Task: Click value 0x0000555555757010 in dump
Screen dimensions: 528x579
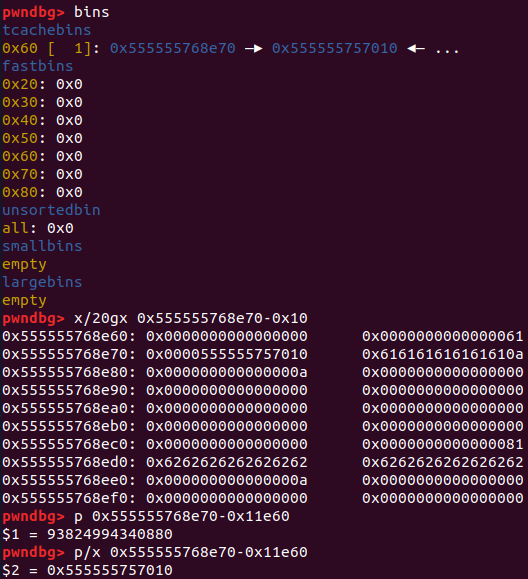Action: tap(227, 354)
